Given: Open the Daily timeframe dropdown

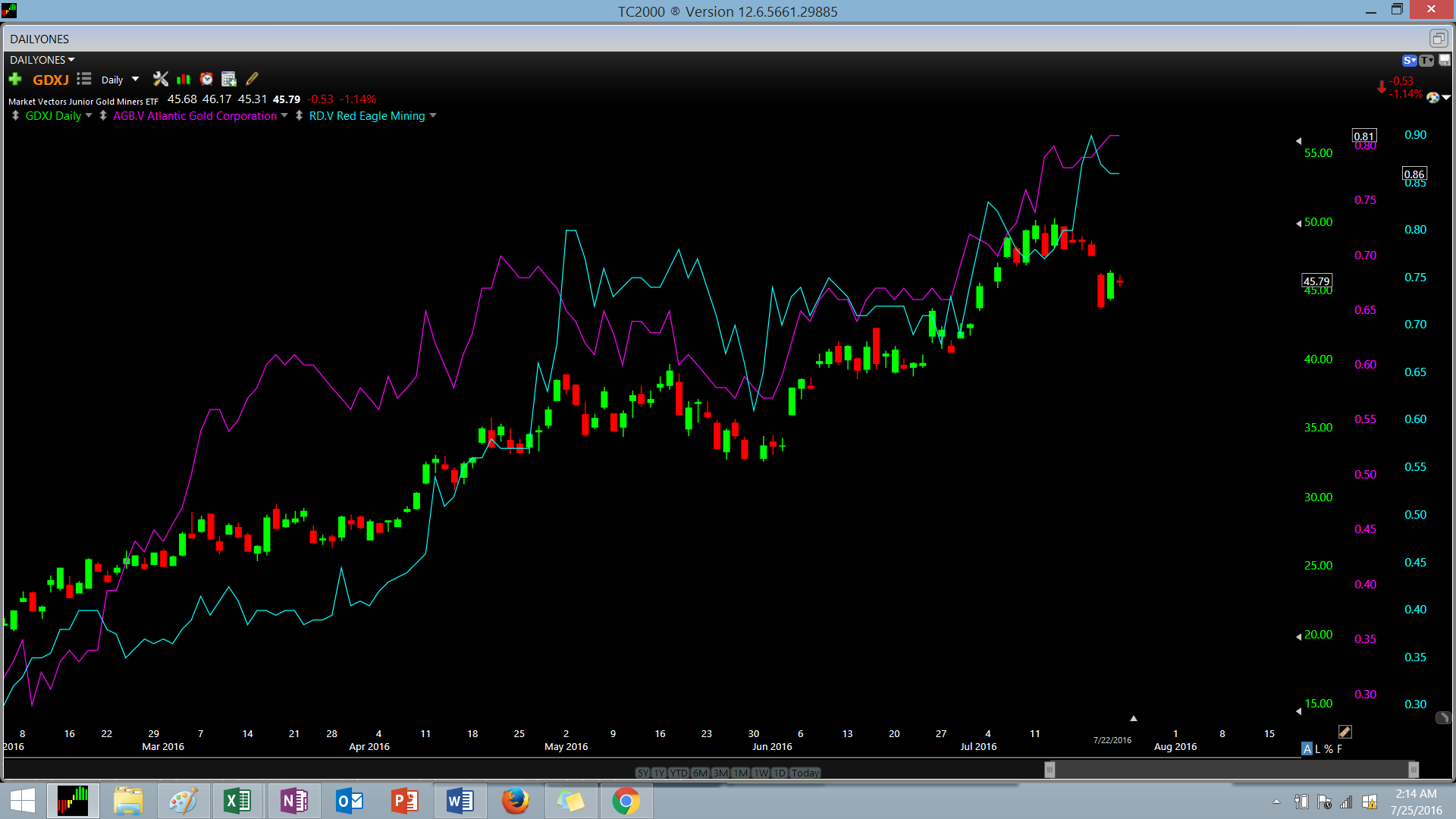Looking at the screenshot, I should coord(120,80).
